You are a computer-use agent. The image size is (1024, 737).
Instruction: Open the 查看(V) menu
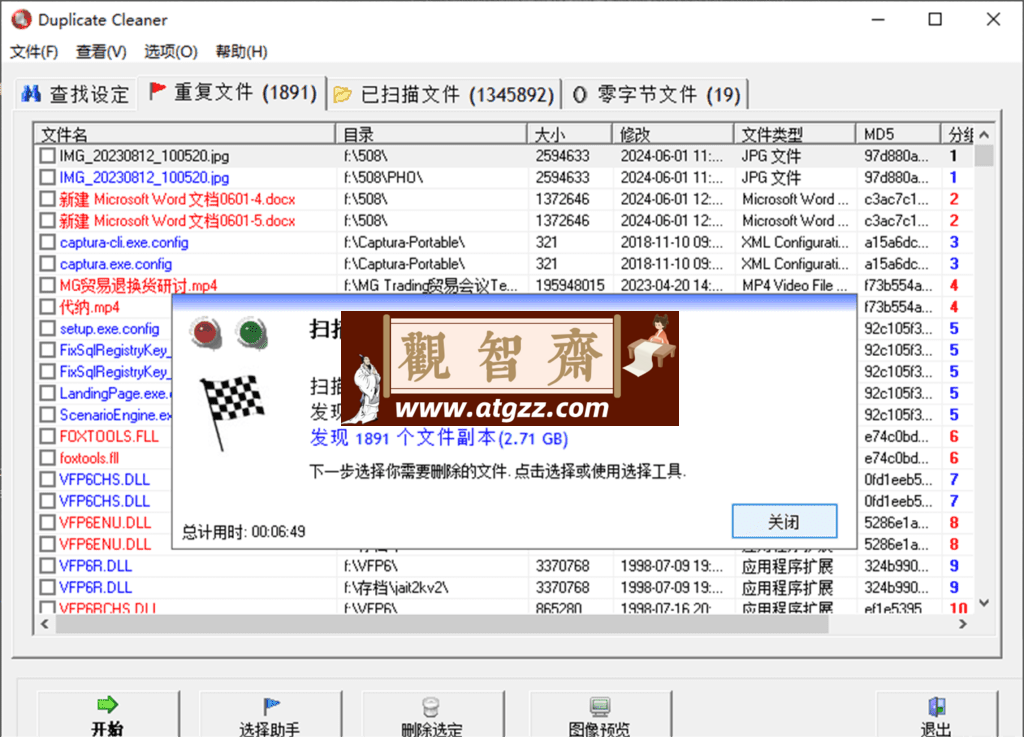point(101,52)
